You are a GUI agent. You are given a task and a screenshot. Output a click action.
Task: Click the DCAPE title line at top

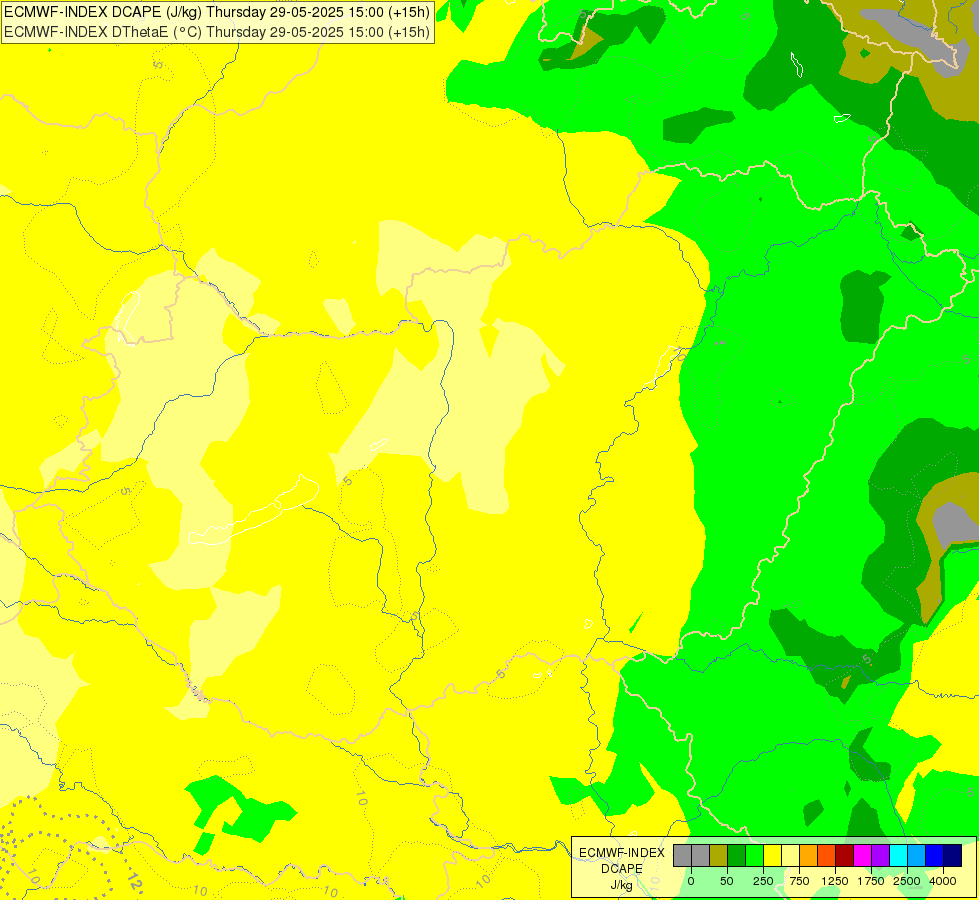pos(217,12)
